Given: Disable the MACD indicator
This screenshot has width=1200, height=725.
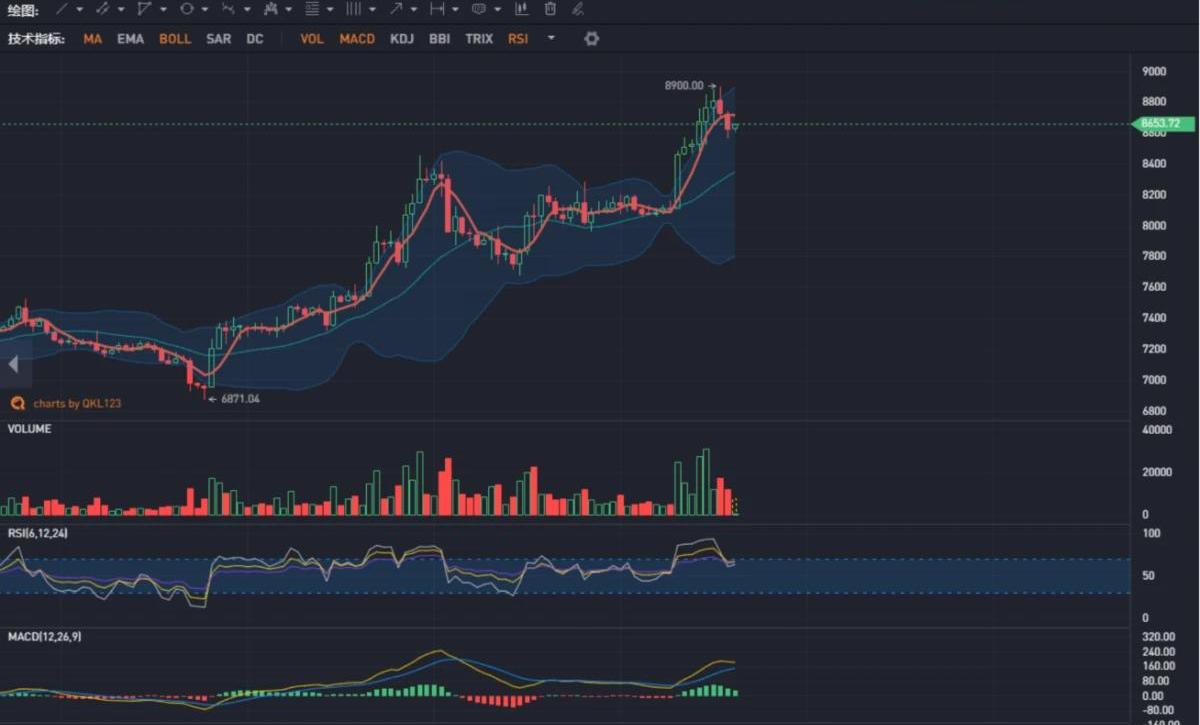Looking at the screenshot, I should click(357, 39).
